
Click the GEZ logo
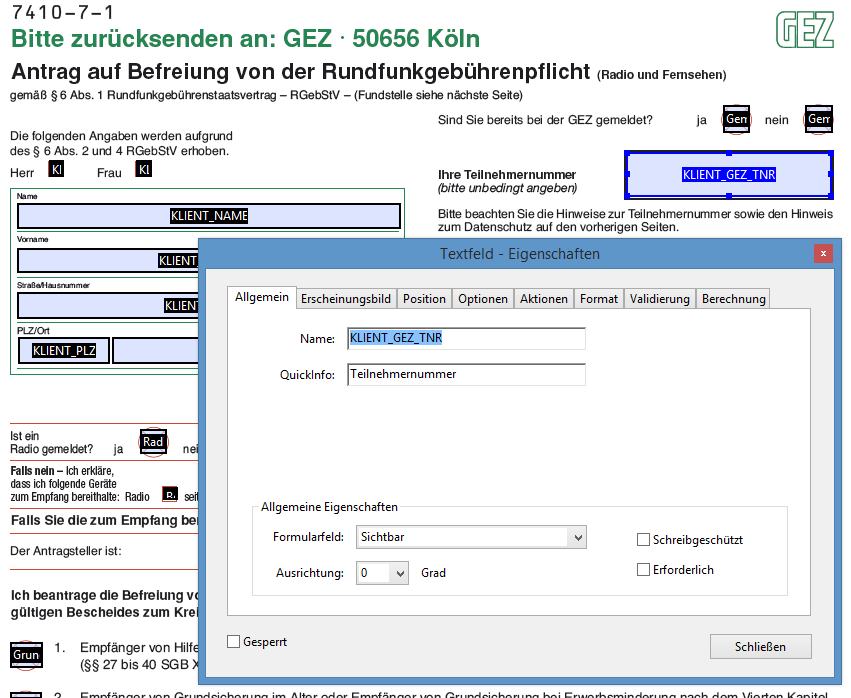pos(805,30)
